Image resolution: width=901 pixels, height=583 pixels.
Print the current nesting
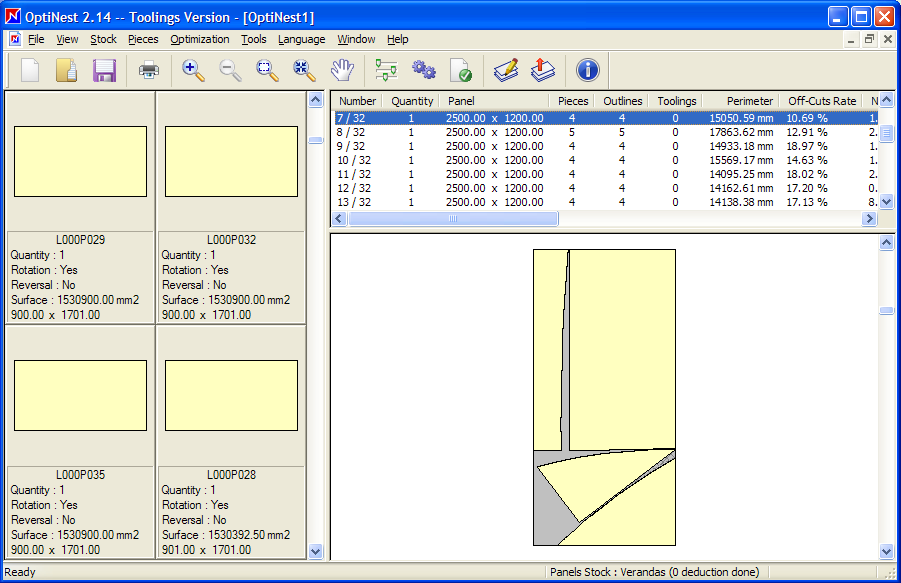point(149,71)
